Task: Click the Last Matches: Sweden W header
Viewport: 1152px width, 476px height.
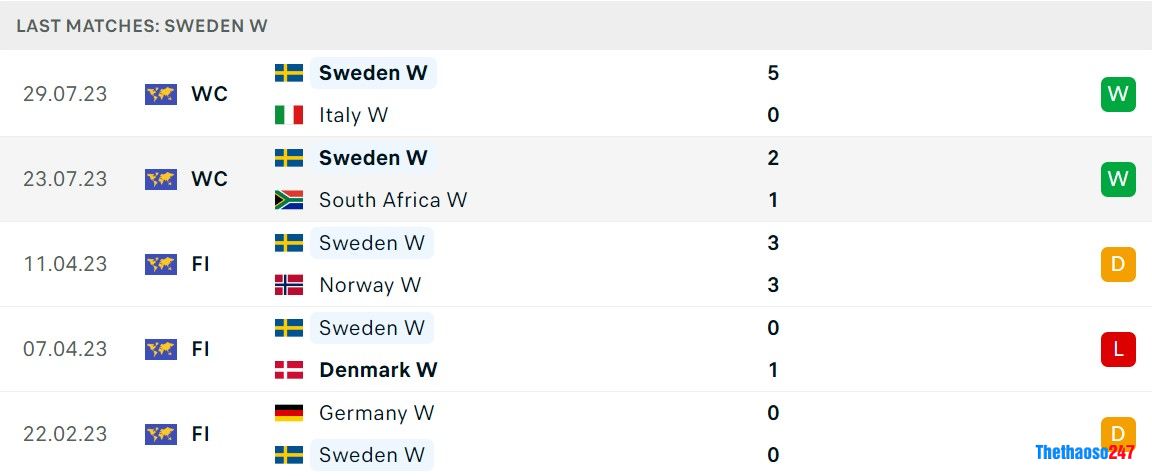Action: click(142, 26)
